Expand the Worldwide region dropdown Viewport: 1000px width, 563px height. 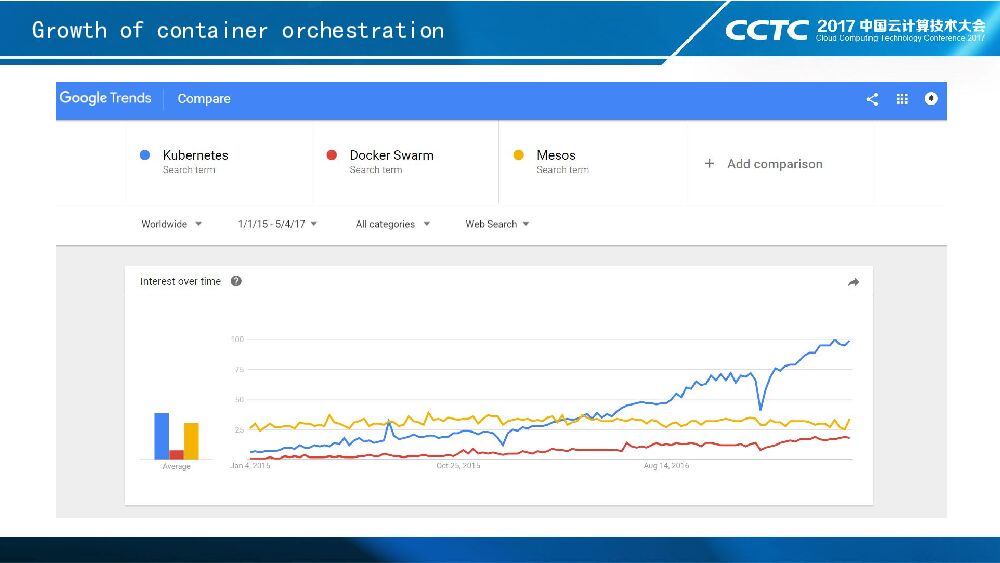coord(171,224)
